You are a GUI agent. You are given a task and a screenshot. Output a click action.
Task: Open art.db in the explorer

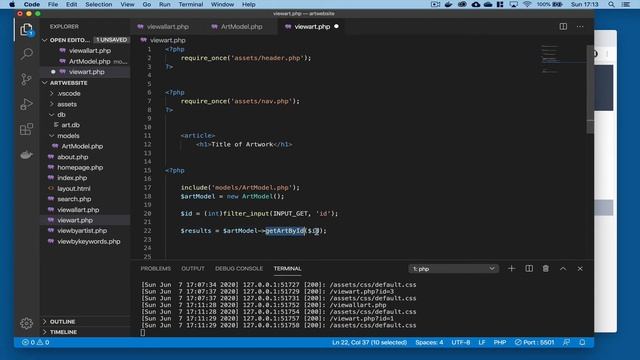85,125
